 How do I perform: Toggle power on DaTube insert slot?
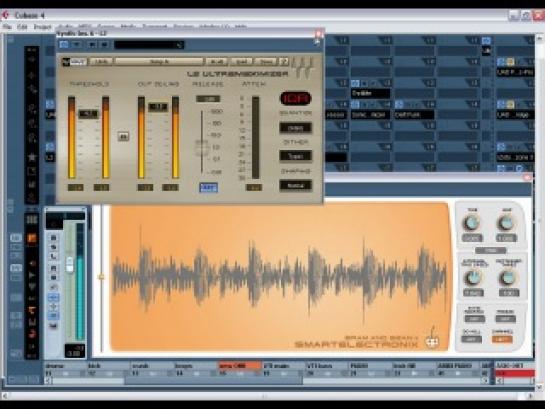point(399,104)
